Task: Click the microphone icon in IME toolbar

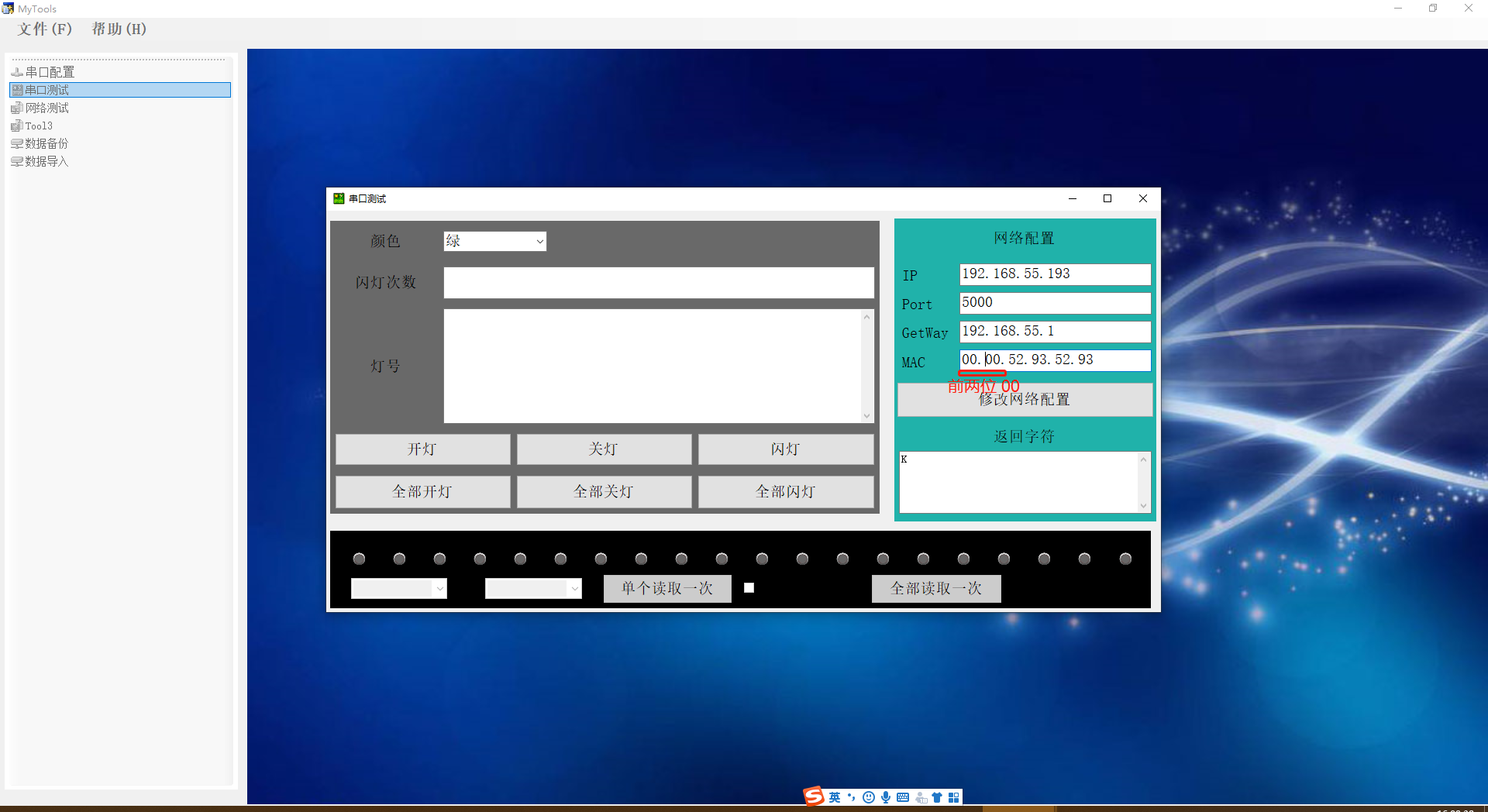Action: click(886, 797)
